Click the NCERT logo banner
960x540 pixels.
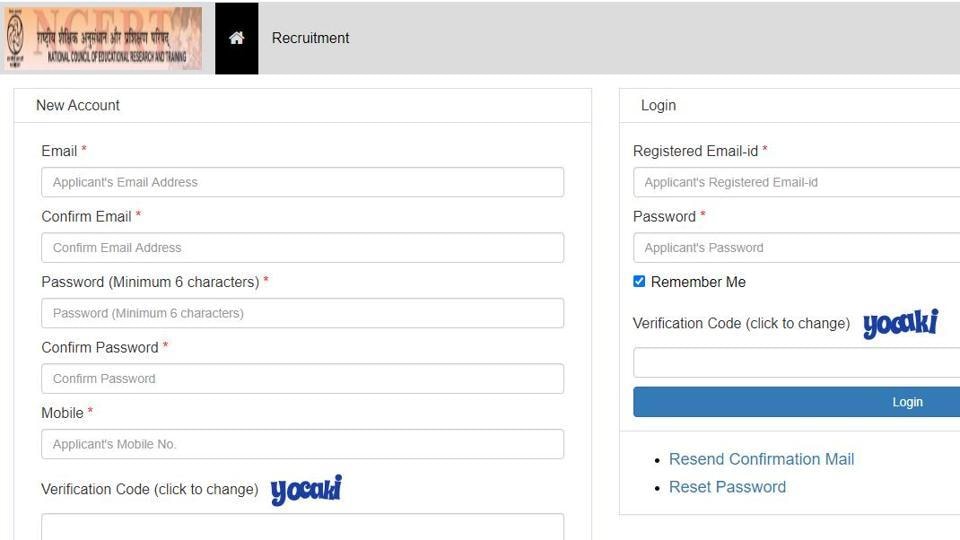(x=103, y=38)
